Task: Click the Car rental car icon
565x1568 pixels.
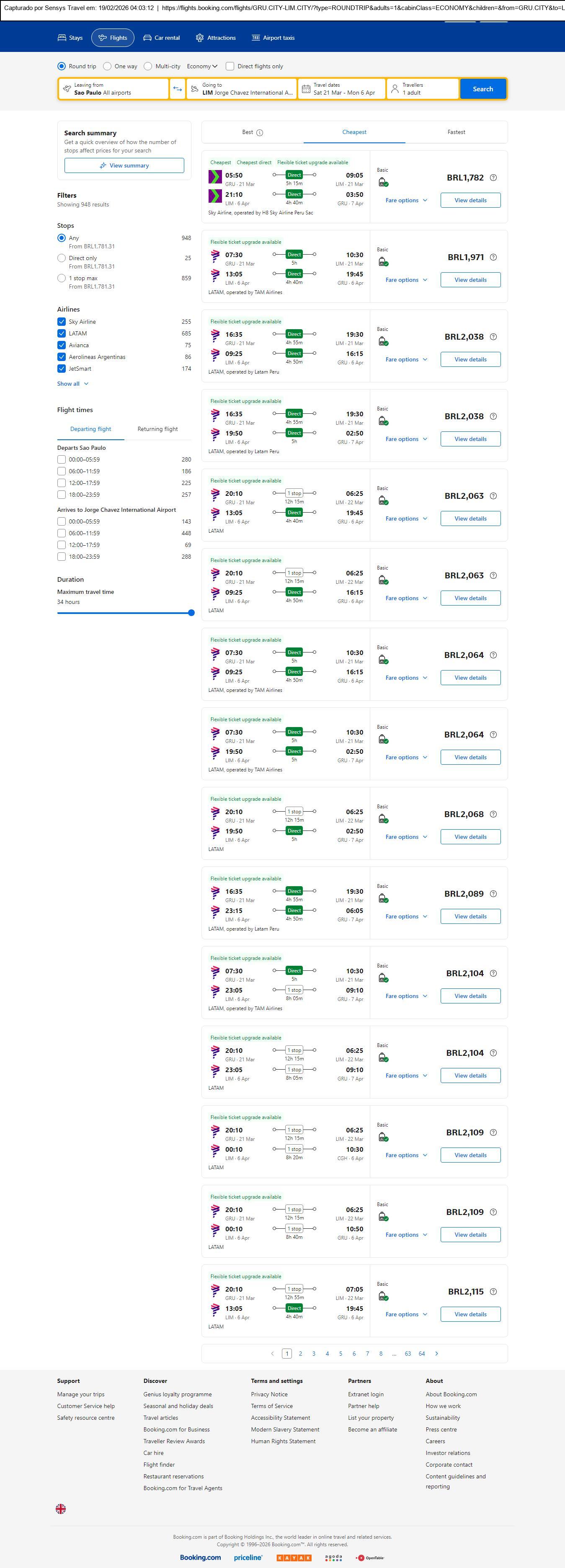Action: point(147,38)
